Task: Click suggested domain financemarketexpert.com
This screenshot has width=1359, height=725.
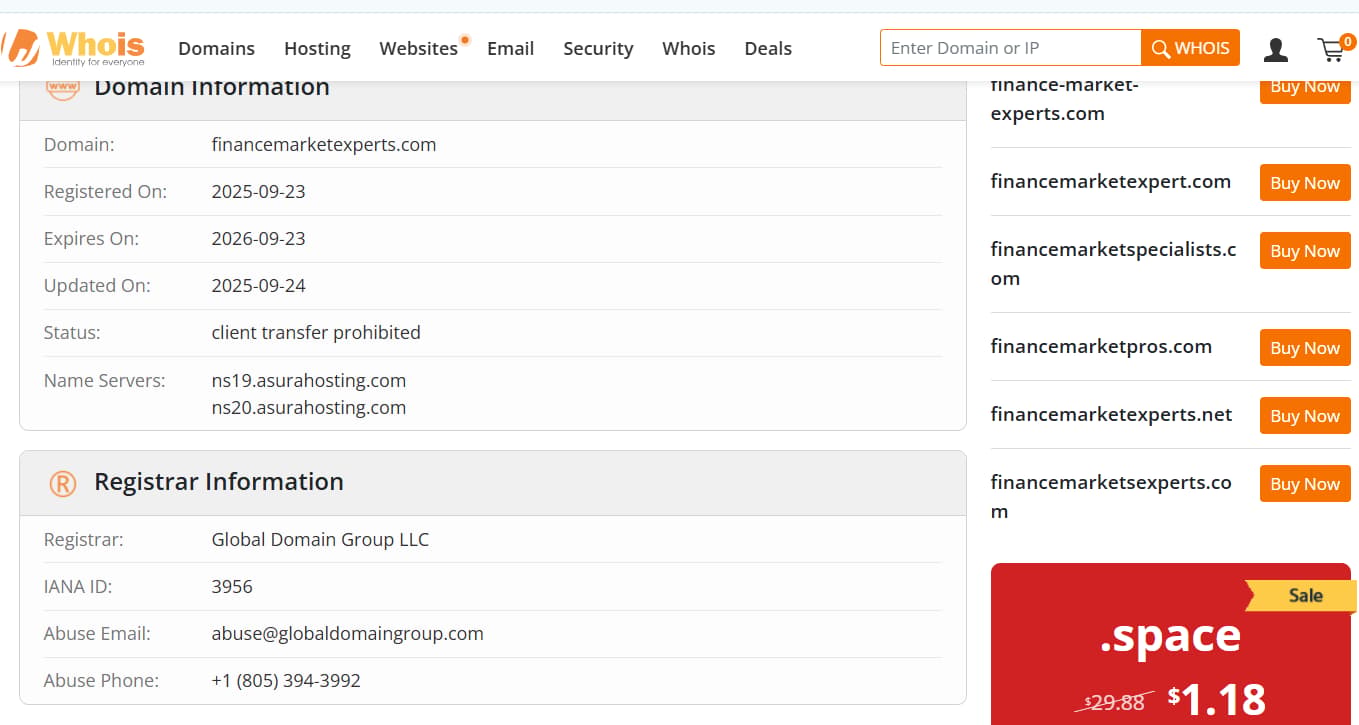Action: [1111, 181]
